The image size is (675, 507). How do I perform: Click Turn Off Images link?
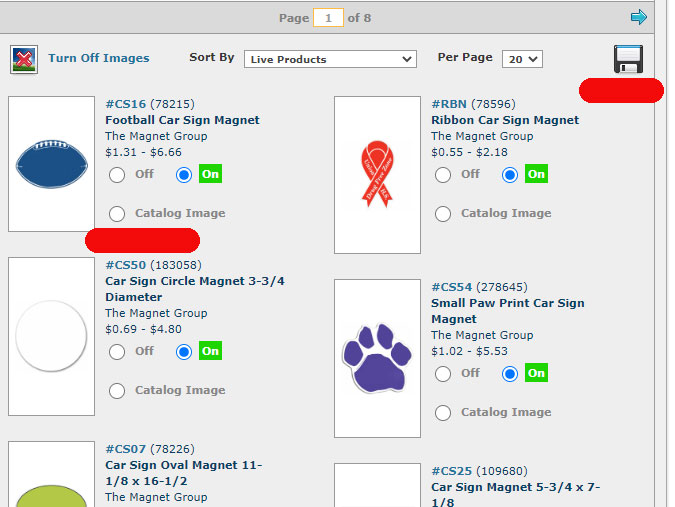point(99,58)
